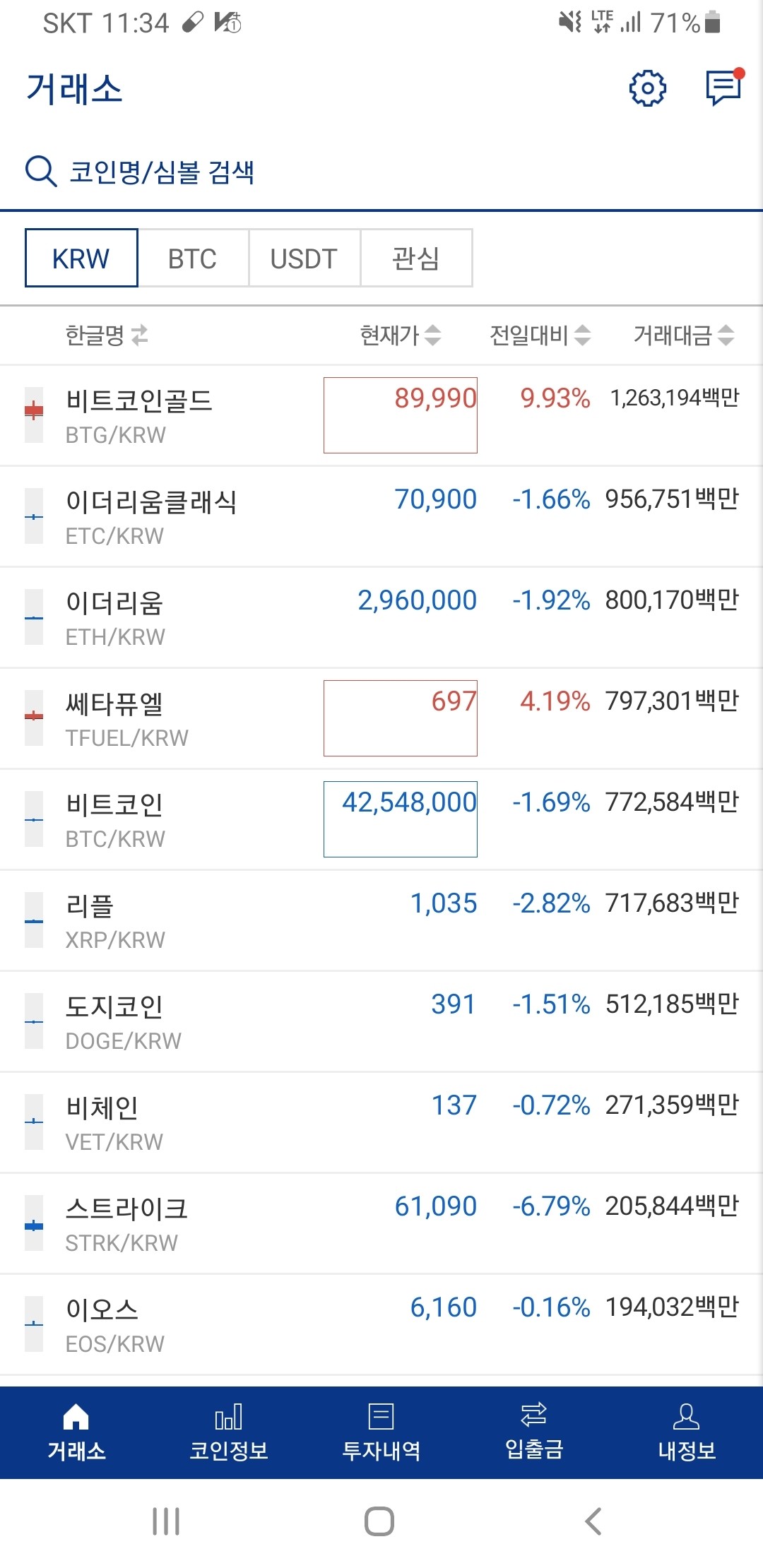Switch to the 관심 favorites tab

click(x=416, y=259)
